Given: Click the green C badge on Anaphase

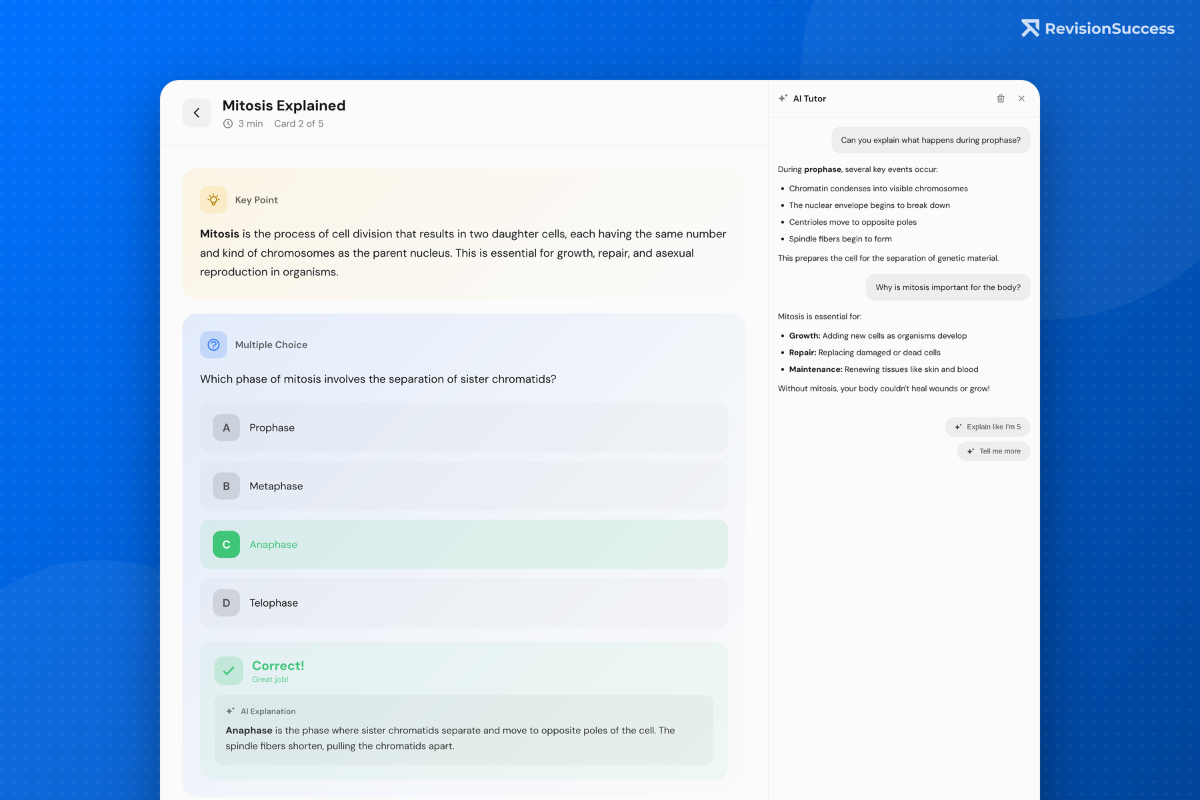Looking at the screenshot, I should point(226,544).
